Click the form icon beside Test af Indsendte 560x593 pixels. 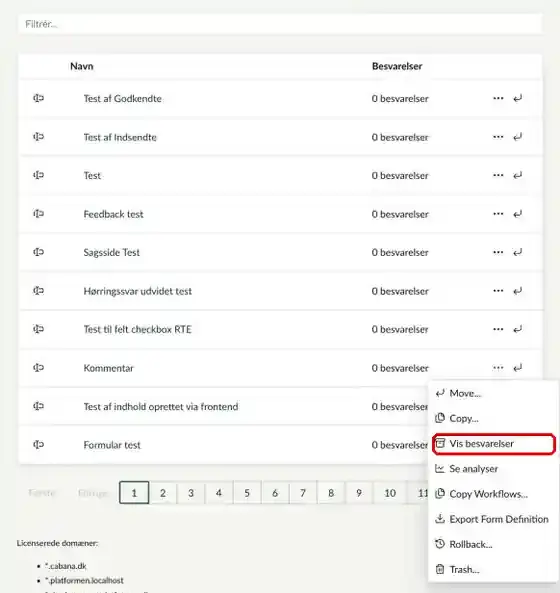pyautogui.click(x=38, y=137)
